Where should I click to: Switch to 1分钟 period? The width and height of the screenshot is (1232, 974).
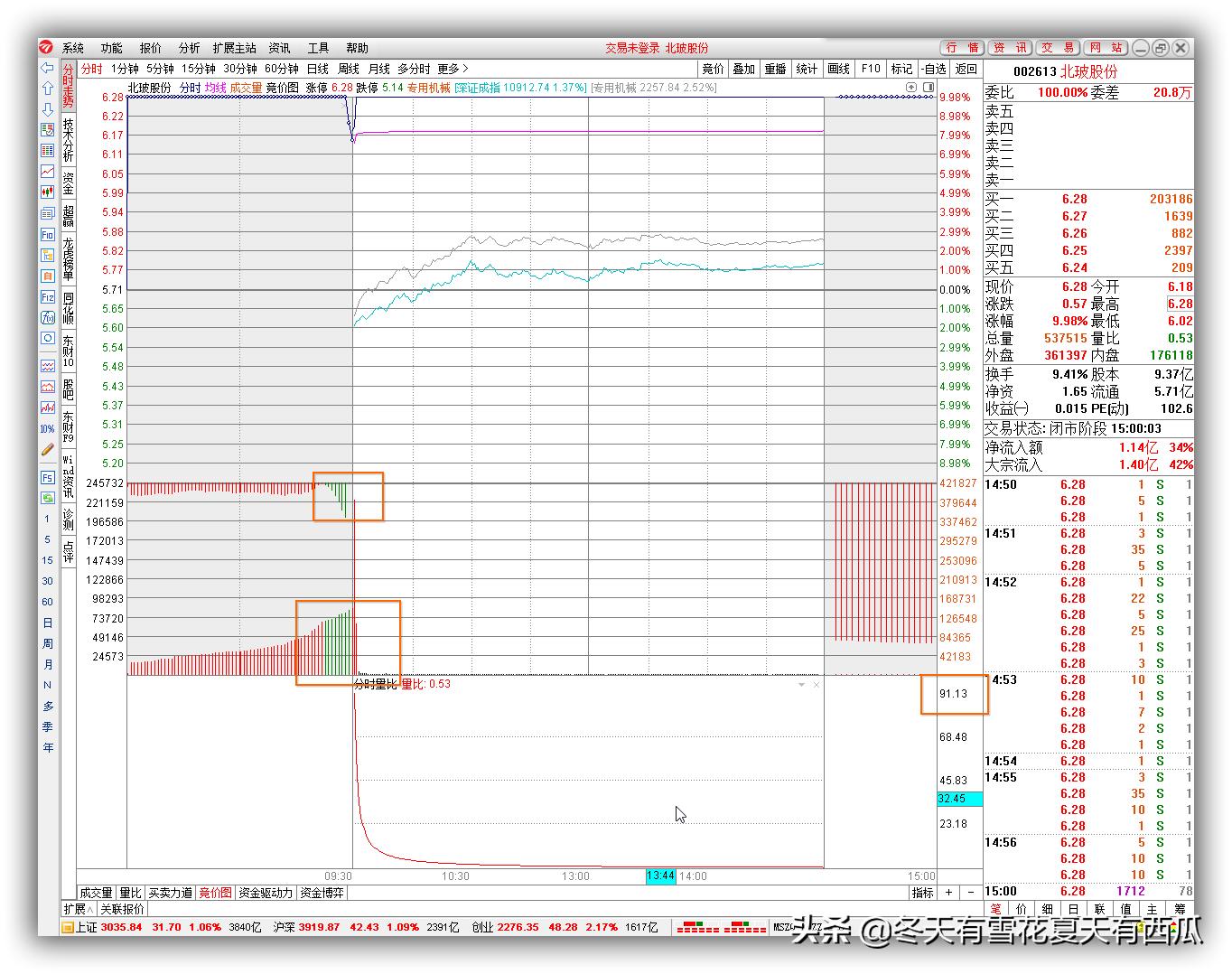pyautogui.click(x=125, y=69)
